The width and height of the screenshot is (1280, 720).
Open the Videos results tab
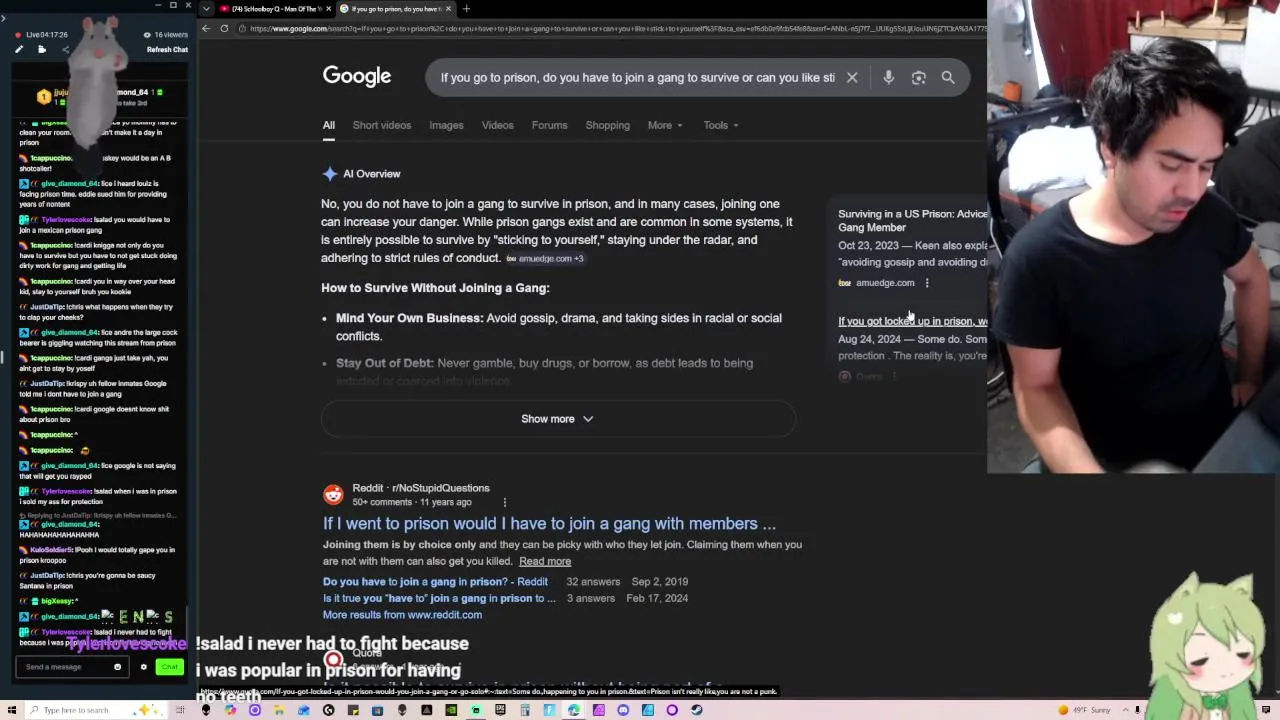coord(497,126)
